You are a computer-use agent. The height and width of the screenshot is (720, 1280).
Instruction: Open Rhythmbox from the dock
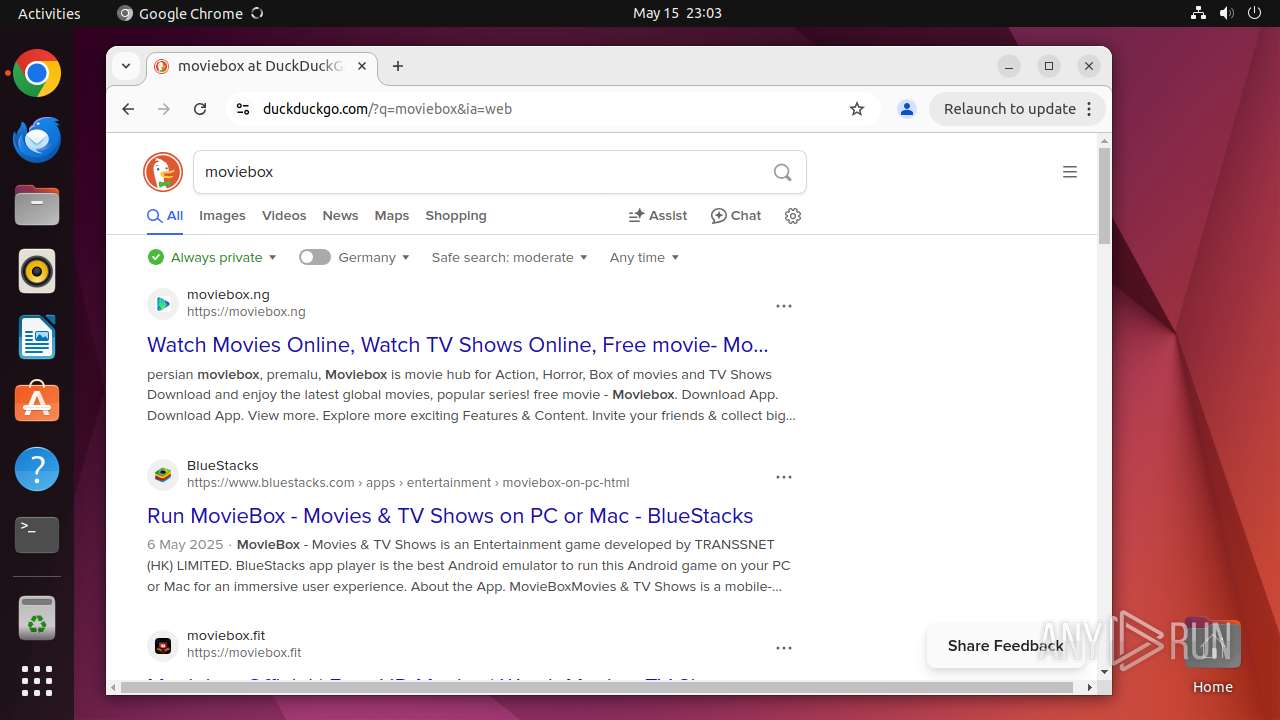pos(37,272)
